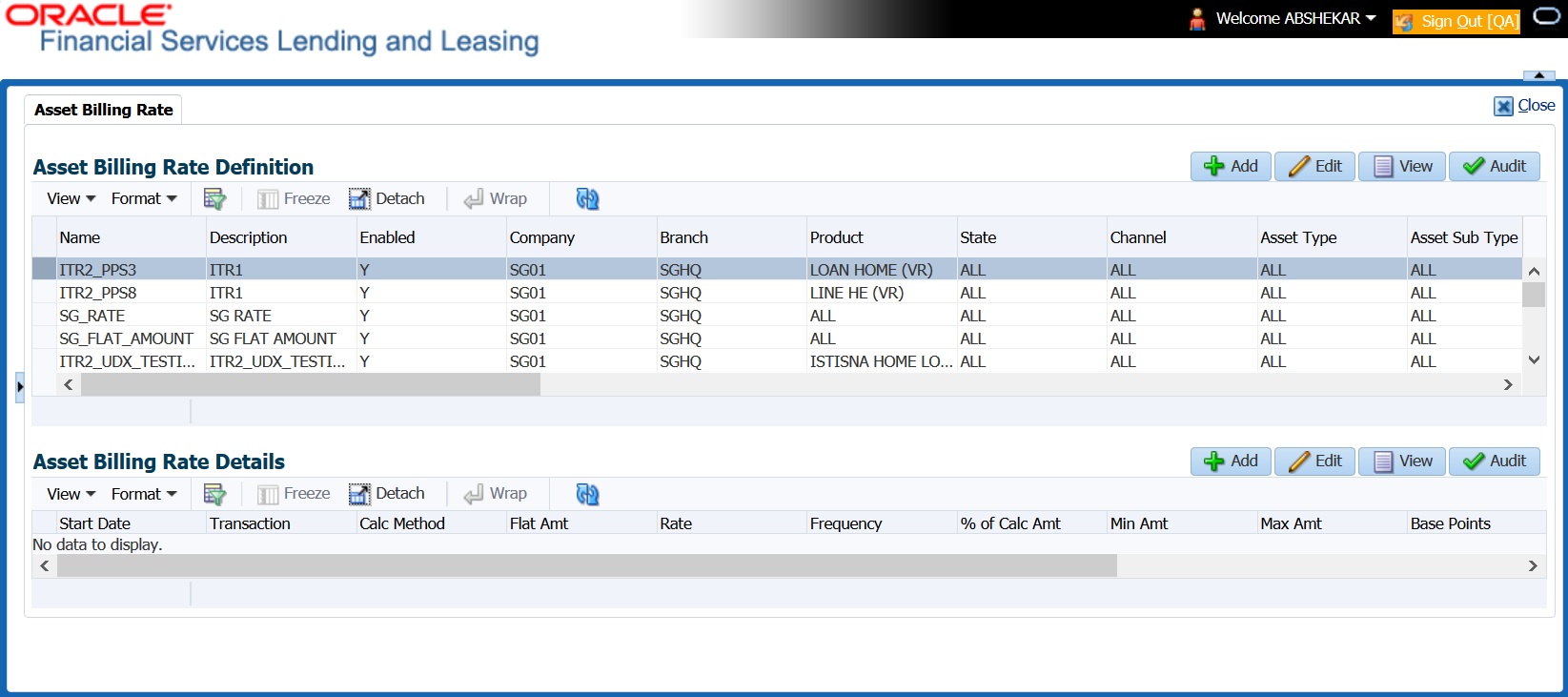Freeze column in Details table toolbar
This screenshot has width=1568, height=697.
[295, 494]
